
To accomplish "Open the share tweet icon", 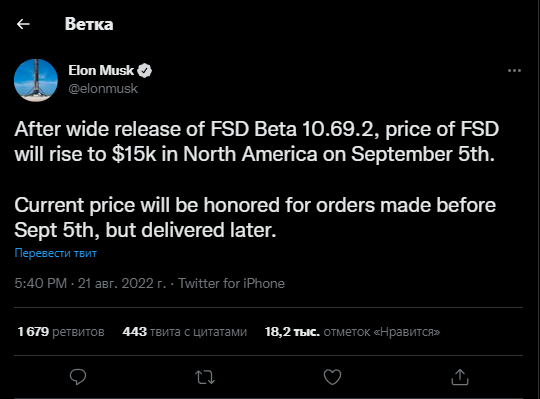I will (x=460, y=377).
